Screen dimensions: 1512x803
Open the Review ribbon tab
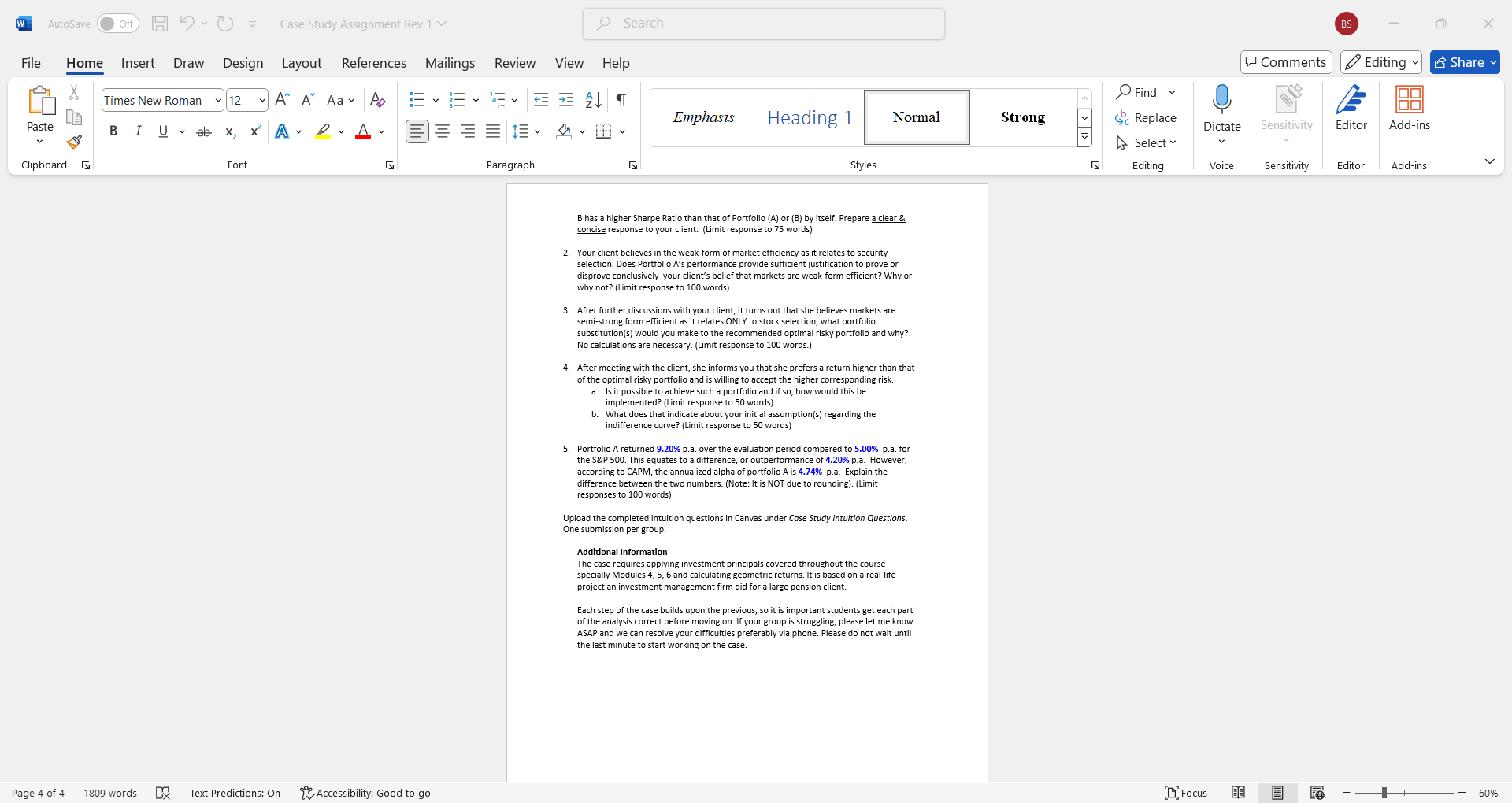[x=514, y=63]
